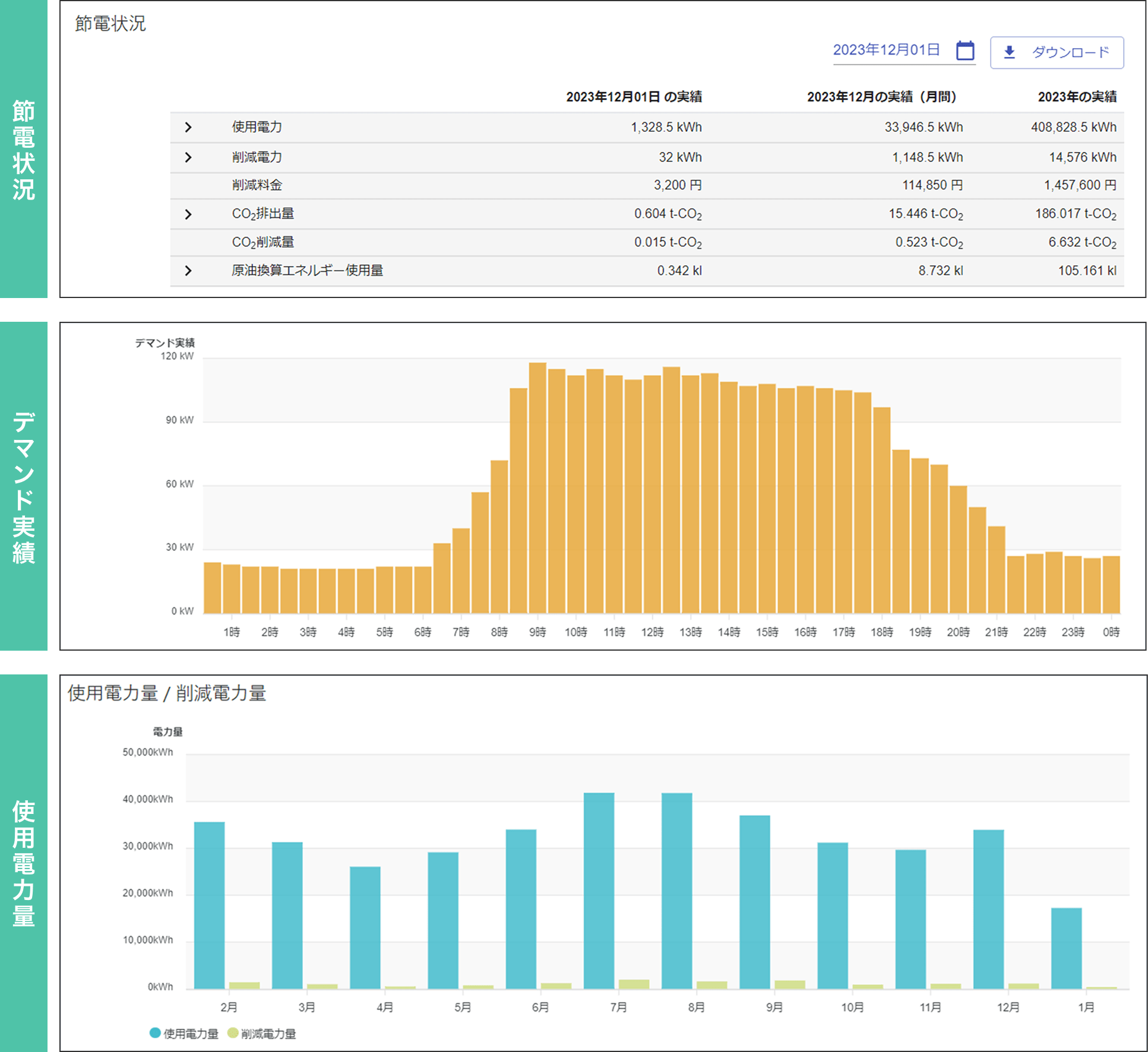
Task: Select the 0.015 t-CO2 reduction value
Action: point(668,243)
